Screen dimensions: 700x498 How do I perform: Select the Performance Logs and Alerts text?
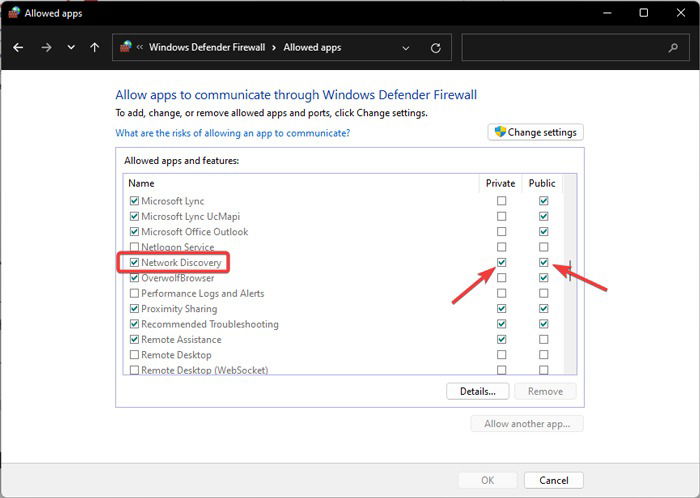(203, 293)
